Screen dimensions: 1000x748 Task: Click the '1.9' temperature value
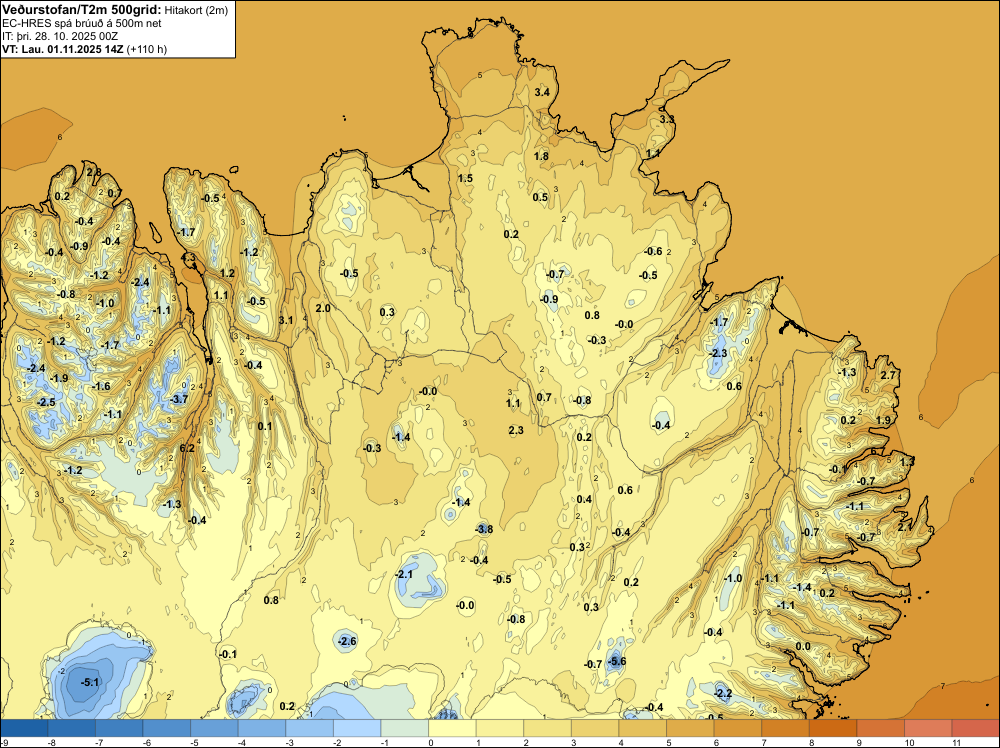tap(883, 420)
